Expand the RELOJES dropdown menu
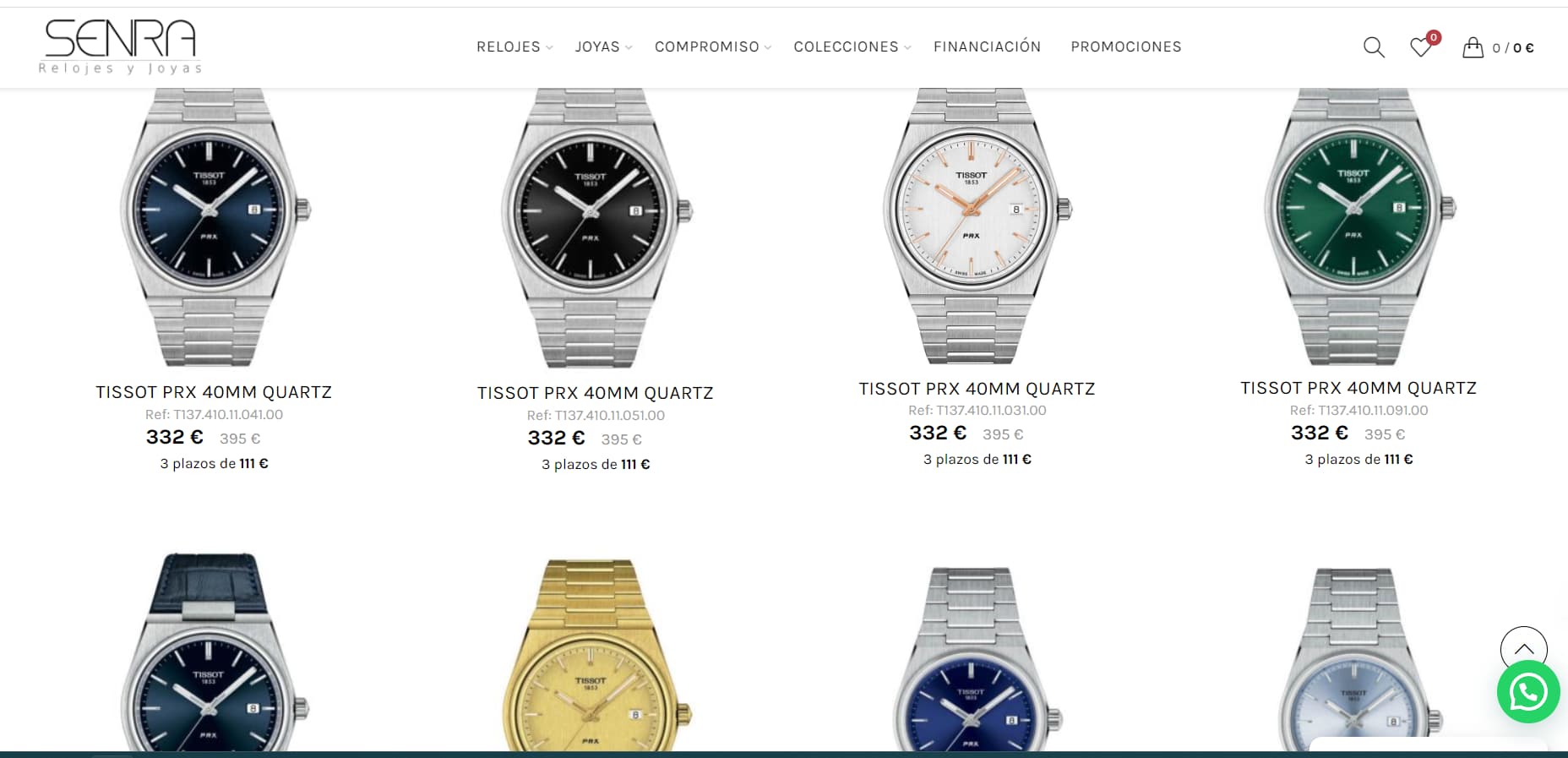 tap(514, 47)
